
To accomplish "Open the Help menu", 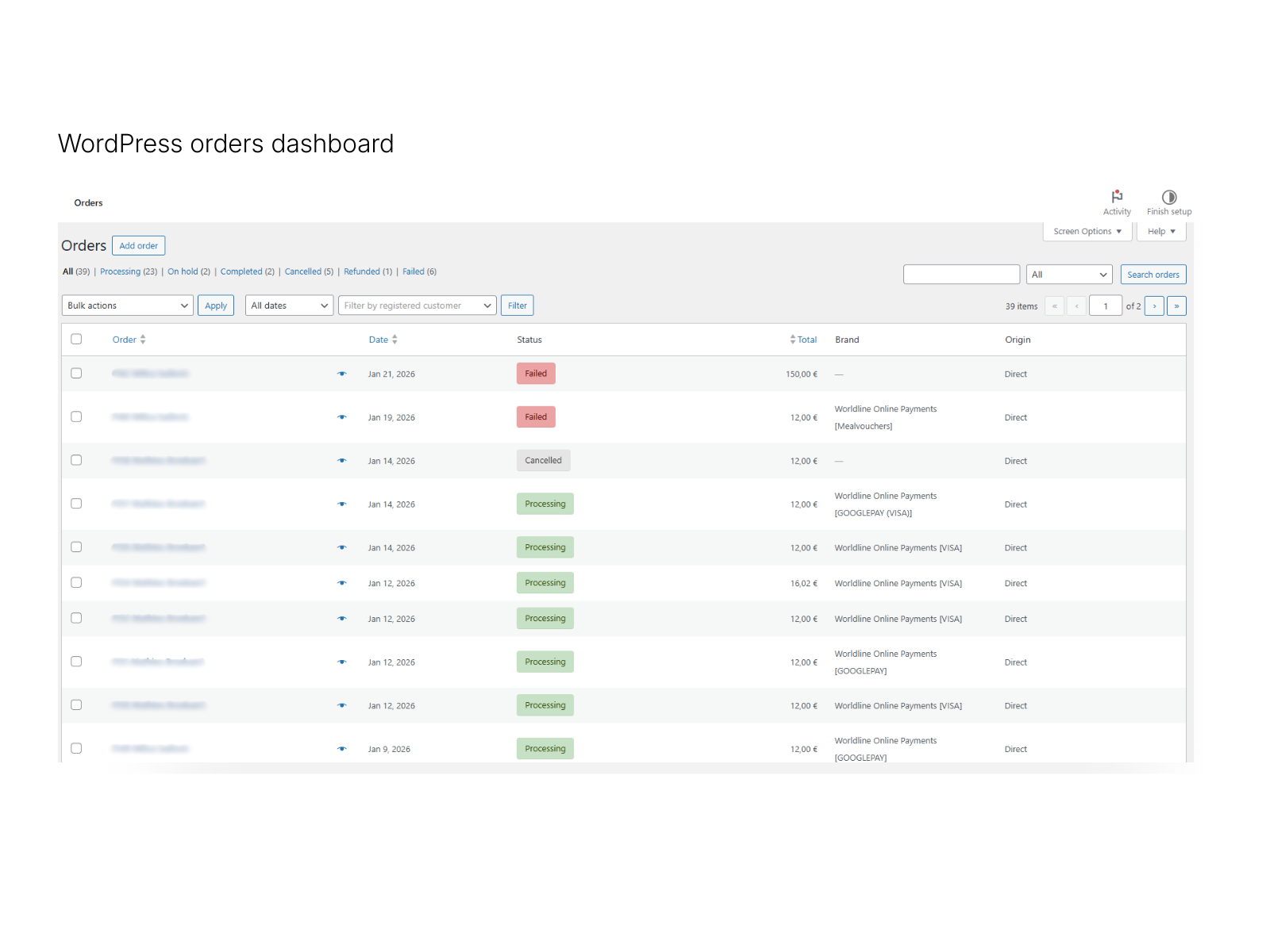I will pyautogui.click(x=1160, y=231).
